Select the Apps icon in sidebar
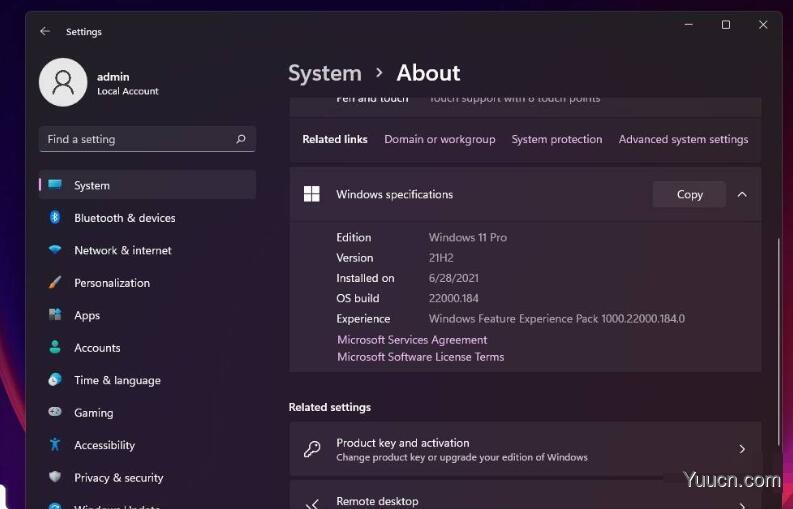 click(x=55, y=315)
